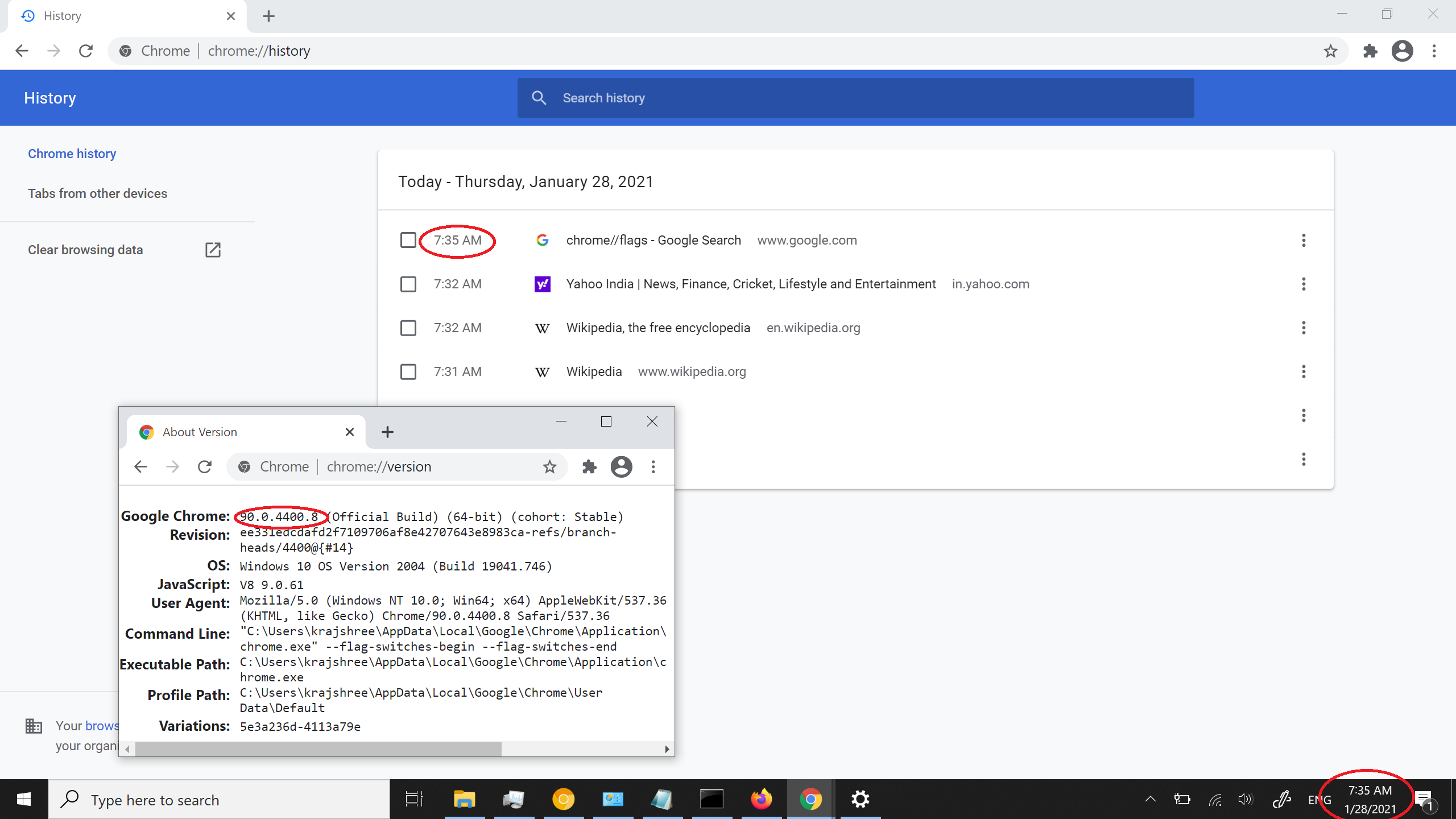
Task: Click the reload icon in the About Version window
Action: tap(205, 467)
